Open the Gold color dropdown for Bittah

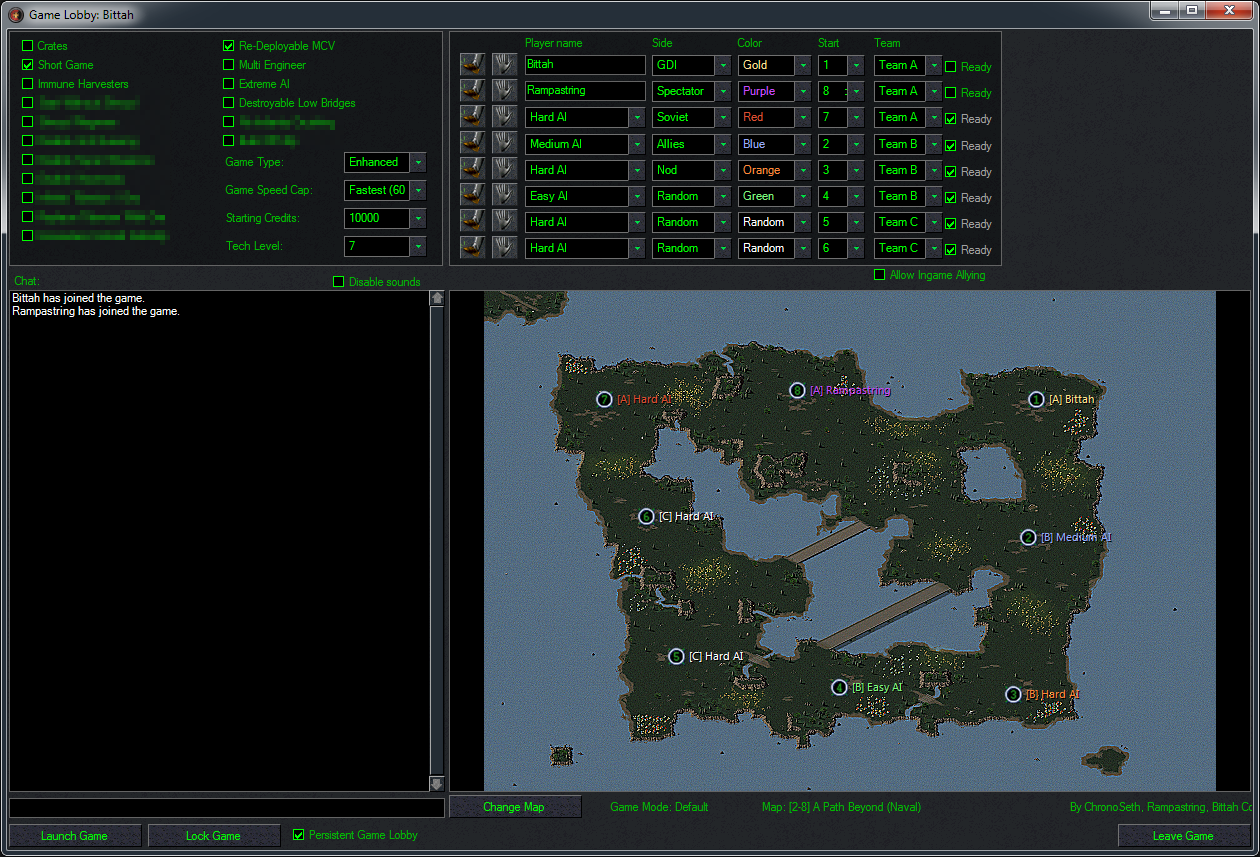click(774, 65)
